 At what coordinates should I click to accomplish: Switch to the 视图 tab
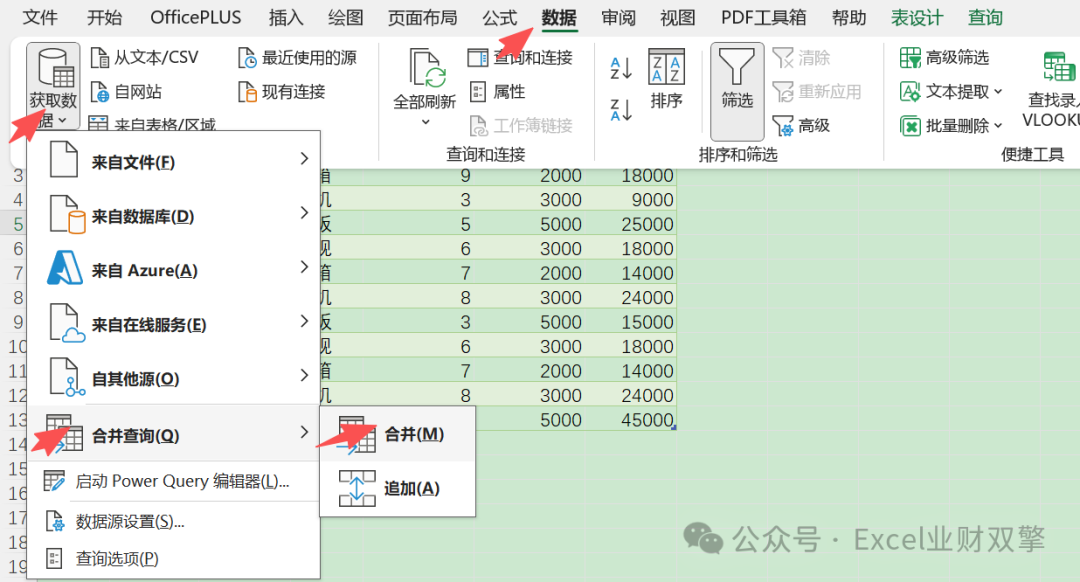coord(678,17)
